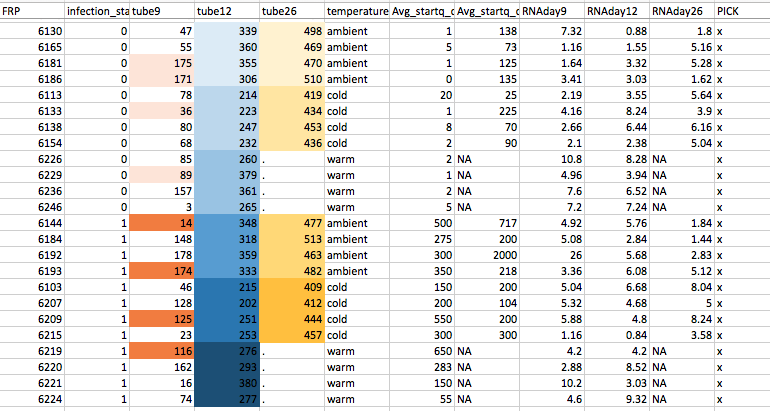Click the FRP column header cell
Image resolution: width=770 pixels, height=411 pixels.
click(32, 10)
